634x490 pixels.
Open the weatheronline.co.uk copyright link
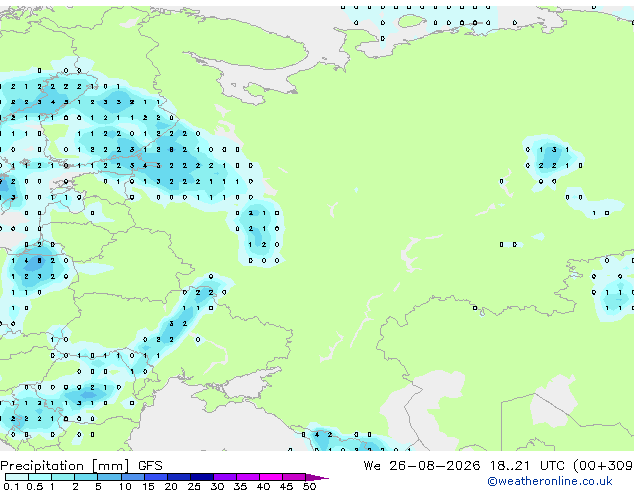click(550, 481)
